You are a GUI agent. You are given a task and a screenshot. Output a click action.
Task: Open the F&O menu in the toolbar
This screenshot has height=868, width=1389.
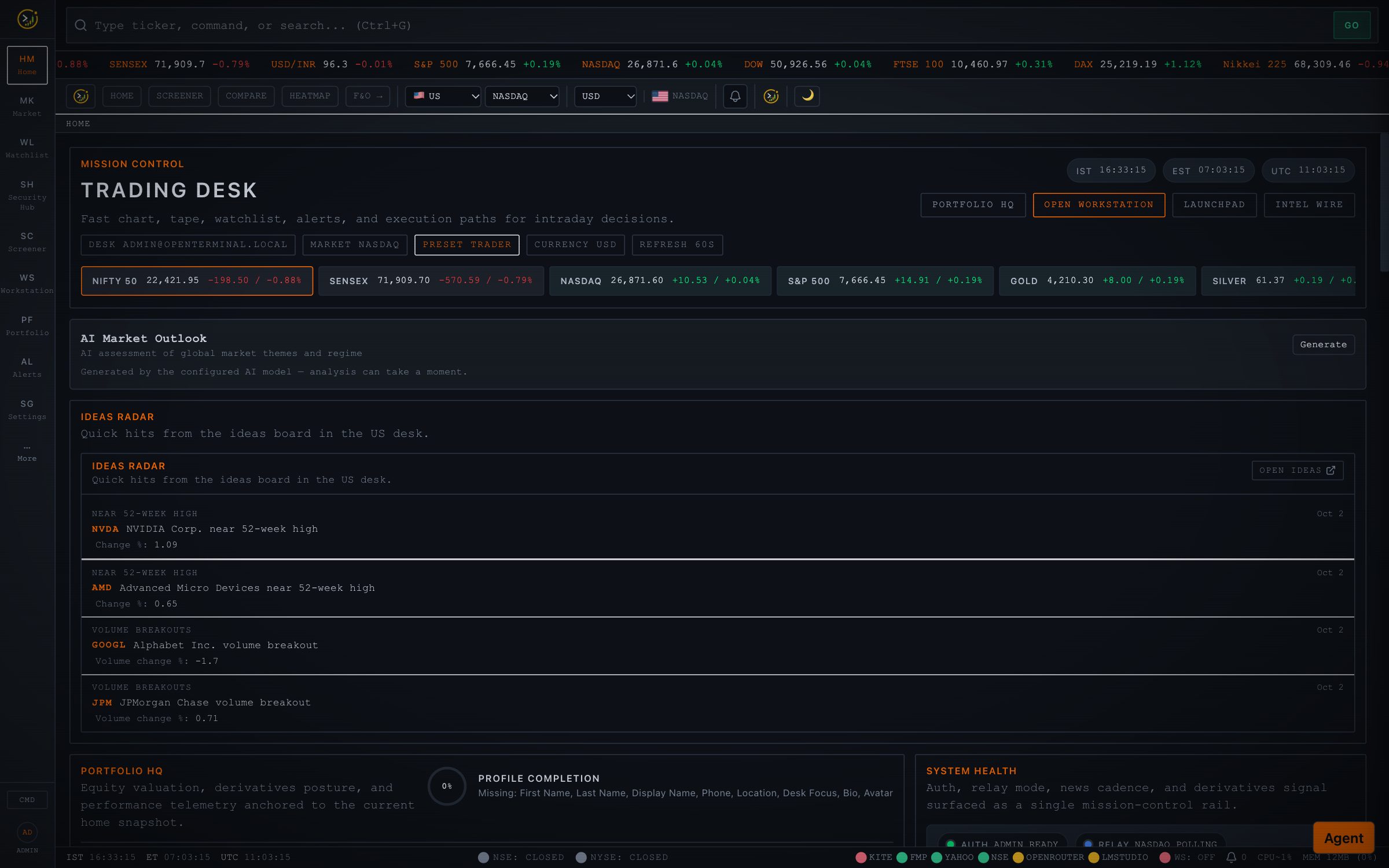(x=368, y=96)
